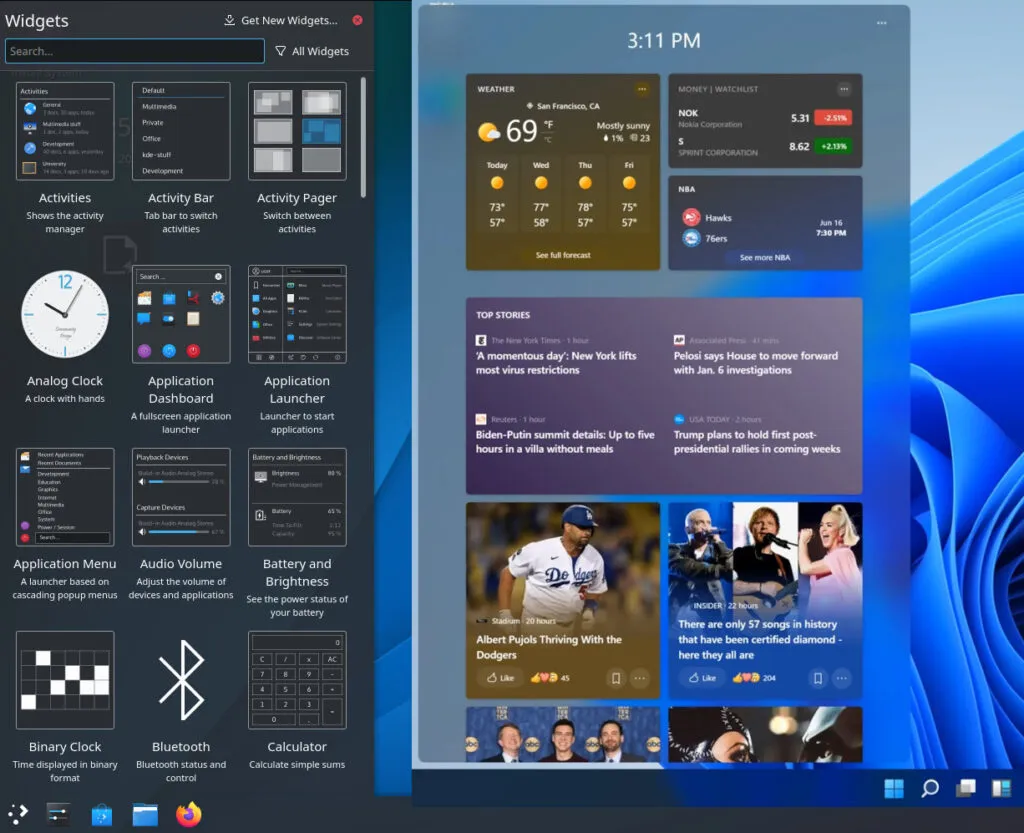1024x833 pixels.
Task: Open the Biden-Putin summit details story
Action: click(565, 442)
